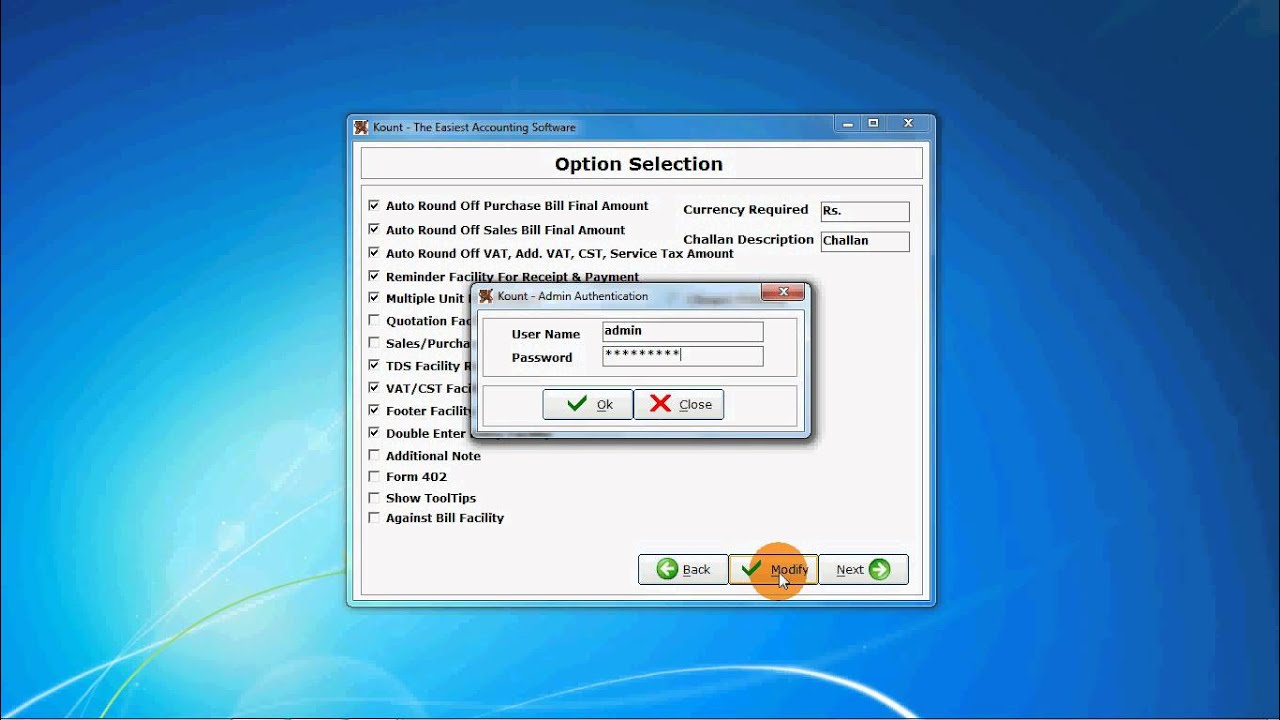Click the Currency Required label
The image size is (1280, 720).
click(746, 209)
